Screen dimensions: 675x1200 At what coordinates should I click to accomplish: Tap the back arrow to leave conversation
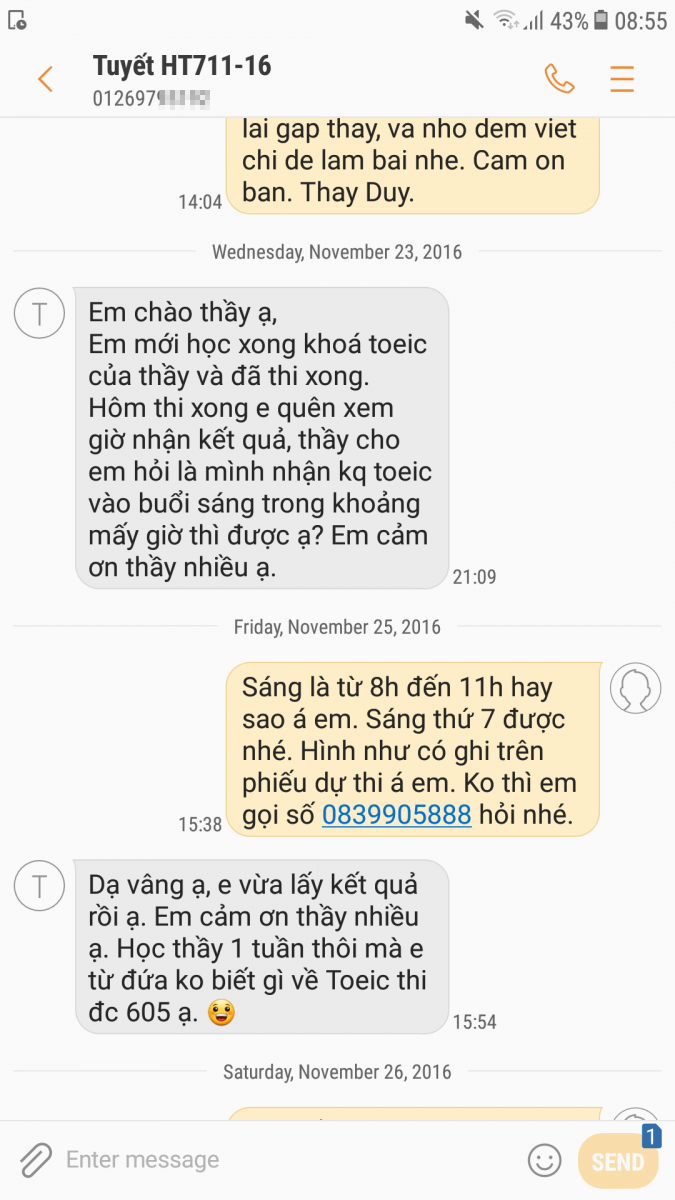tap(45, 79)
